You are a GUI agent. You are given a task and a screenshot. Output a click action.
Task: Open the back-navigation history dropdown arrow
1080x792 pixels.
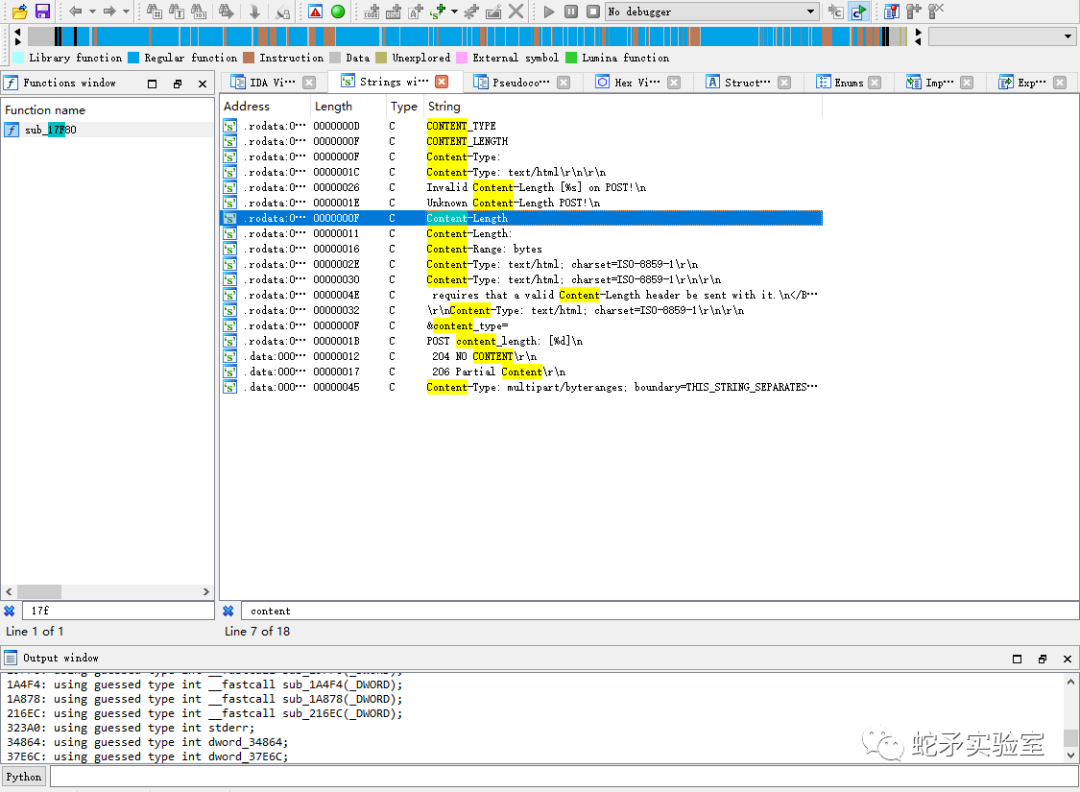(x=91, y=11)
